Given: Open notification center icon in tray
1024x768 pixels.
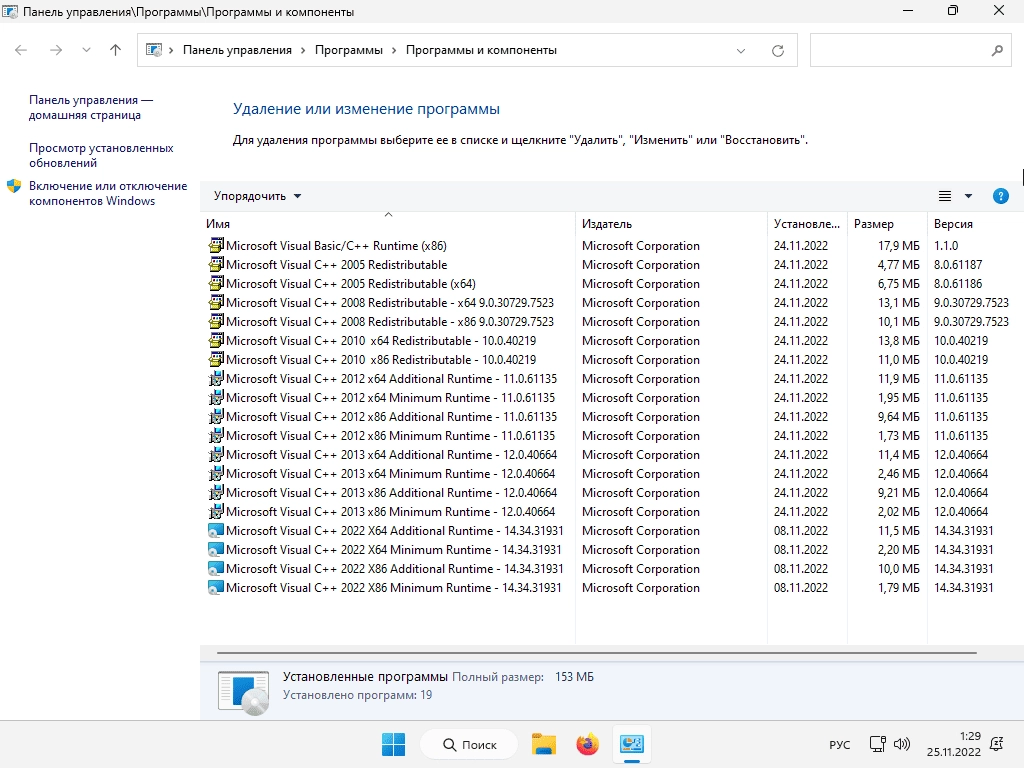Looking at the screenshot, I should coord(997,744).
